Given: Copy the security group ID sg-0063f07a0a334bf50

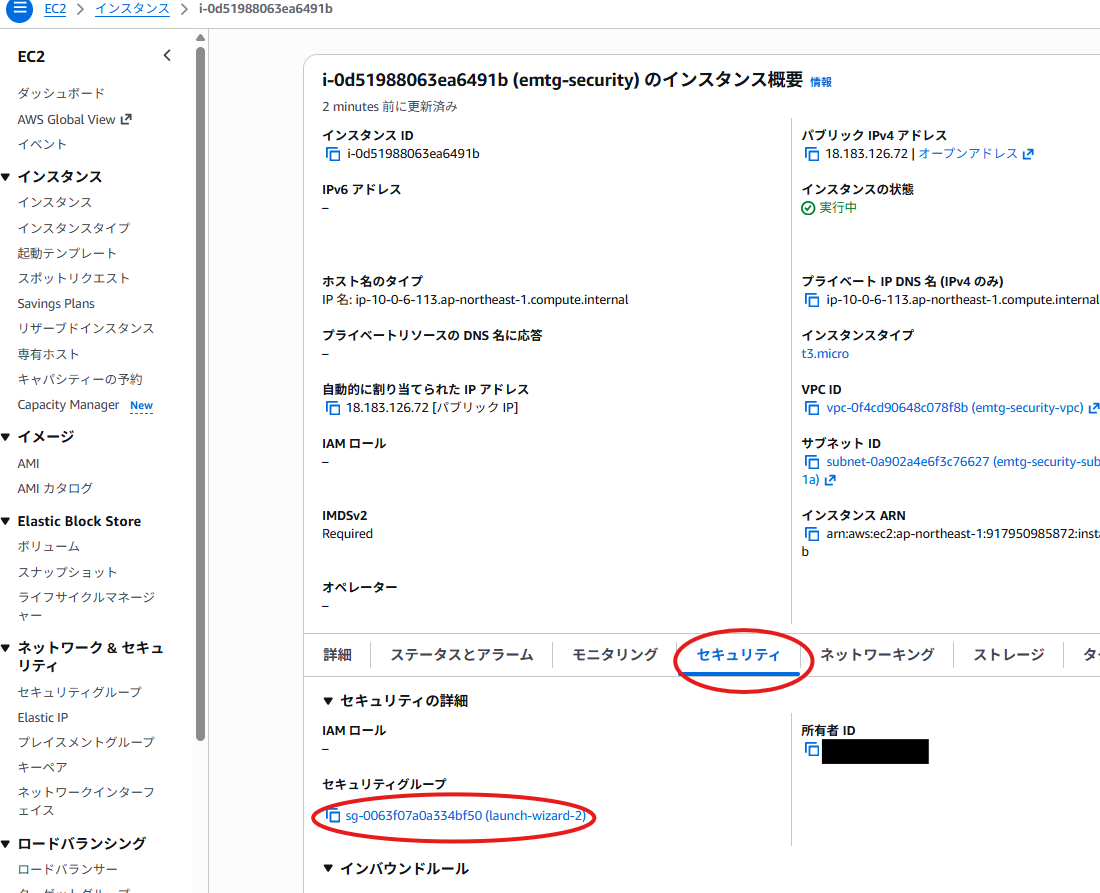Looking at the screenshot, I should pyautogui.click(x=333, y=816).
